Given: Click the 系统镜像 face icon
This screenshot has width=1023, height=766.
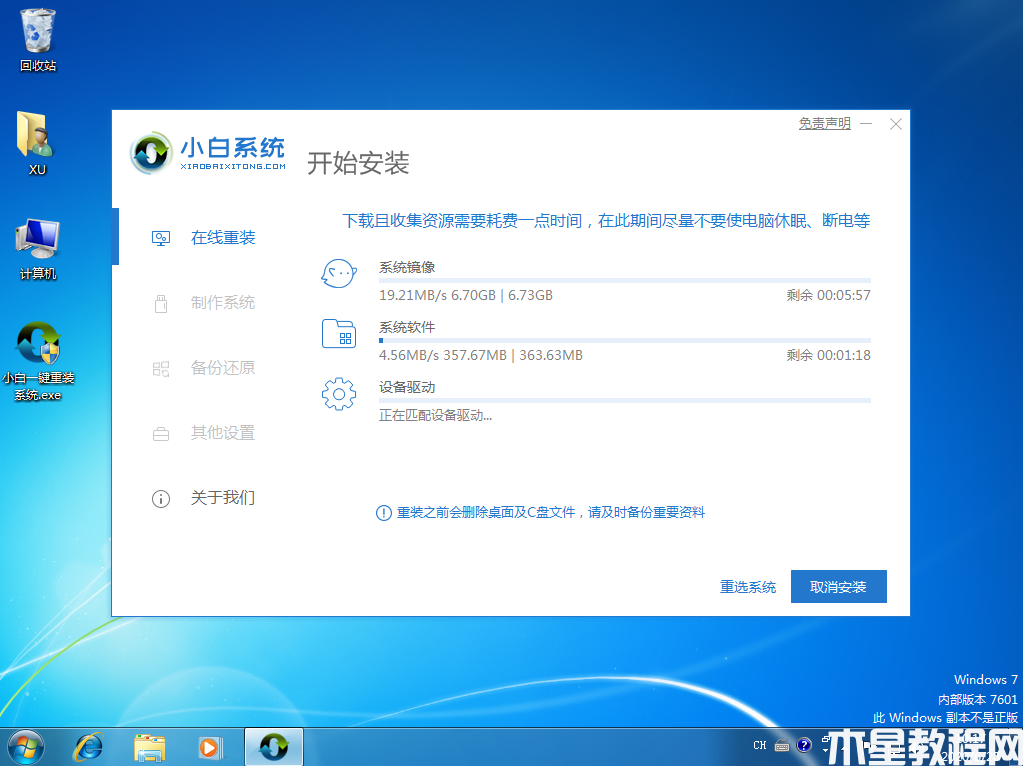Looking at the screenshot, I should [339, 273].
